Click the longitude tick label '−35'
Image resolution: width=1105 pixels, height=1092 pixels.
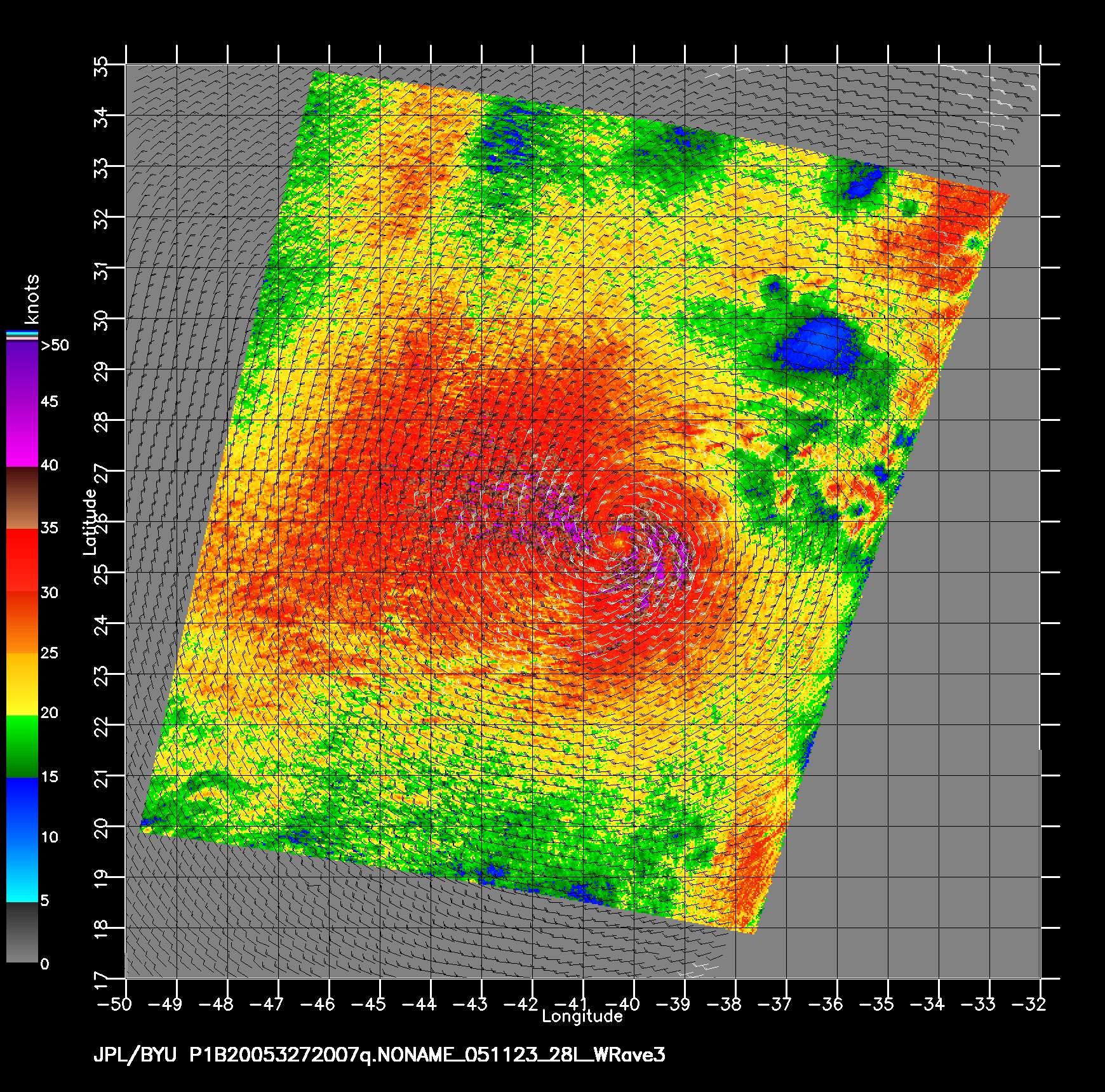(876, 1004)
